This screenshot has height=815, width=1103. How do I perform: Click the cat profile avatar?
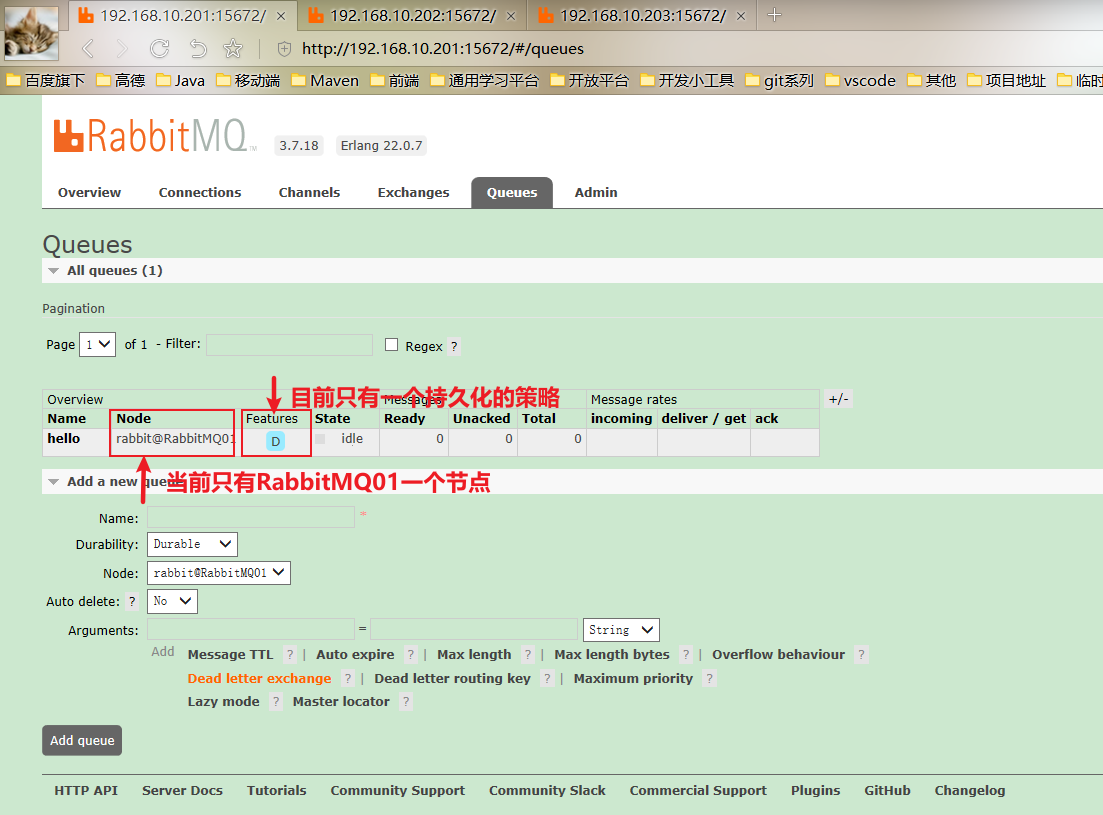(x=31, y=33)
